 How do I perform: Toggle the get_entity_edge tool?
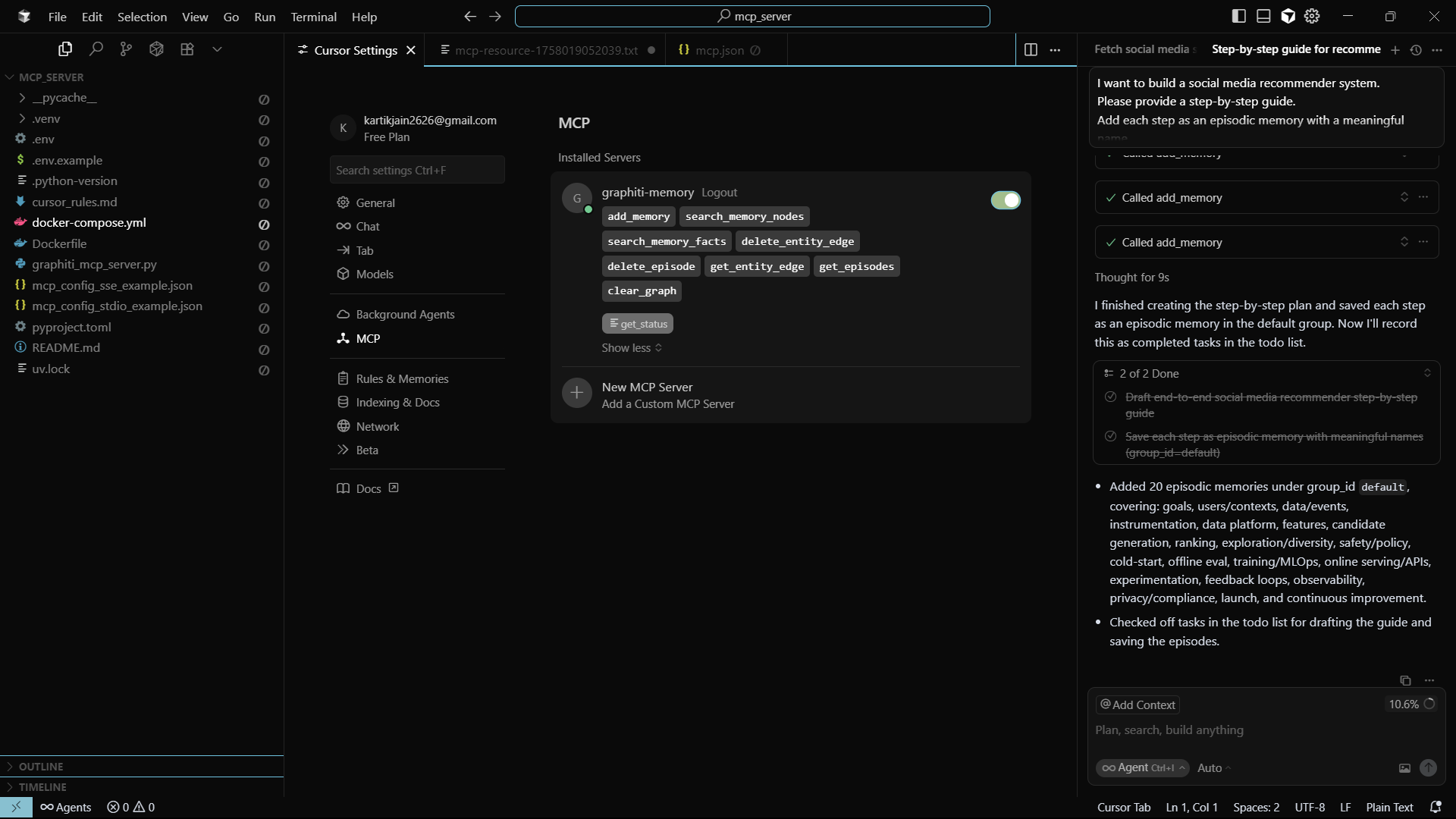(757, 267)
